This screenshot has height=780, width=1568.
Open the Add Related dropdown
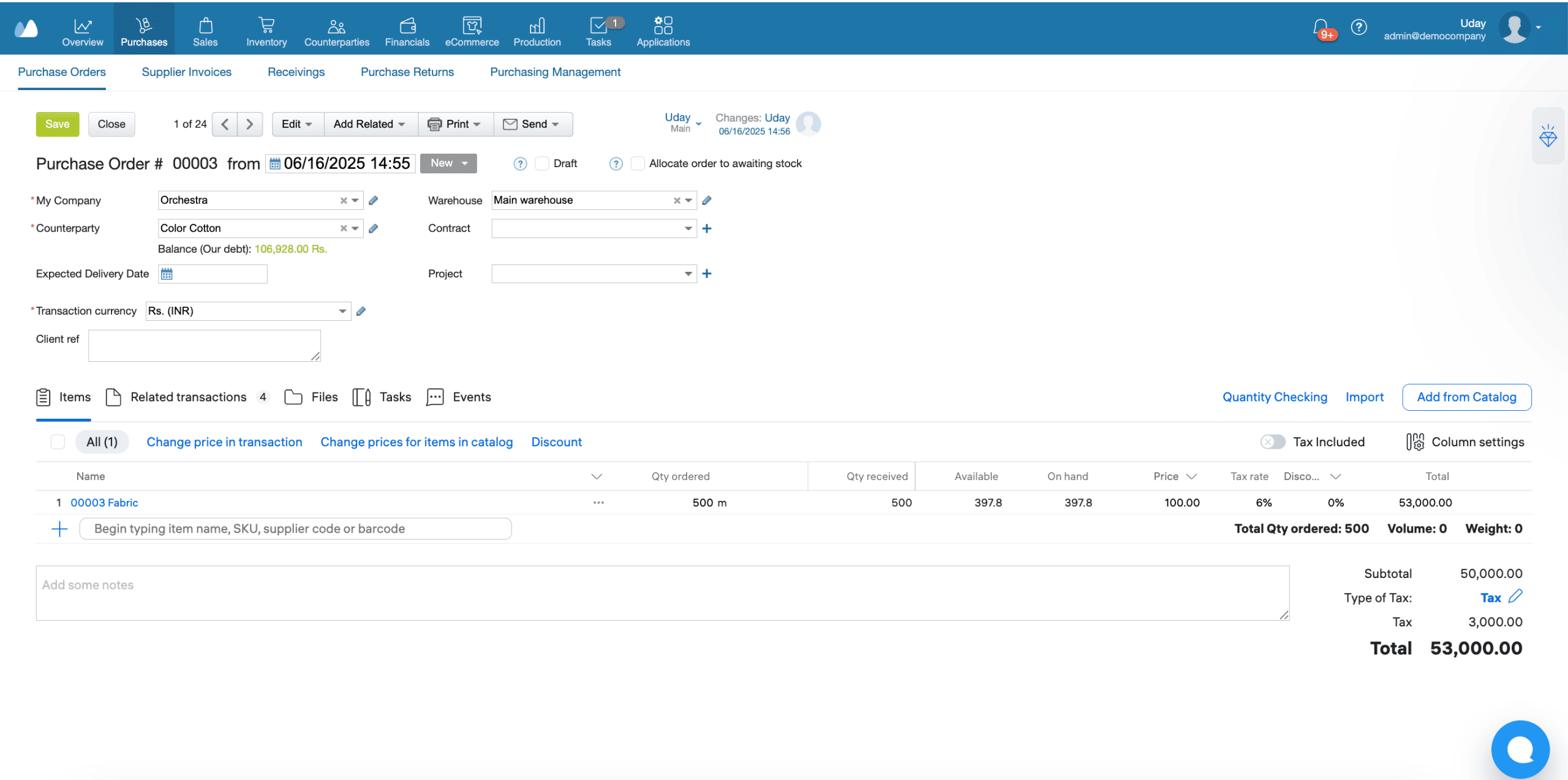[369, 124]
